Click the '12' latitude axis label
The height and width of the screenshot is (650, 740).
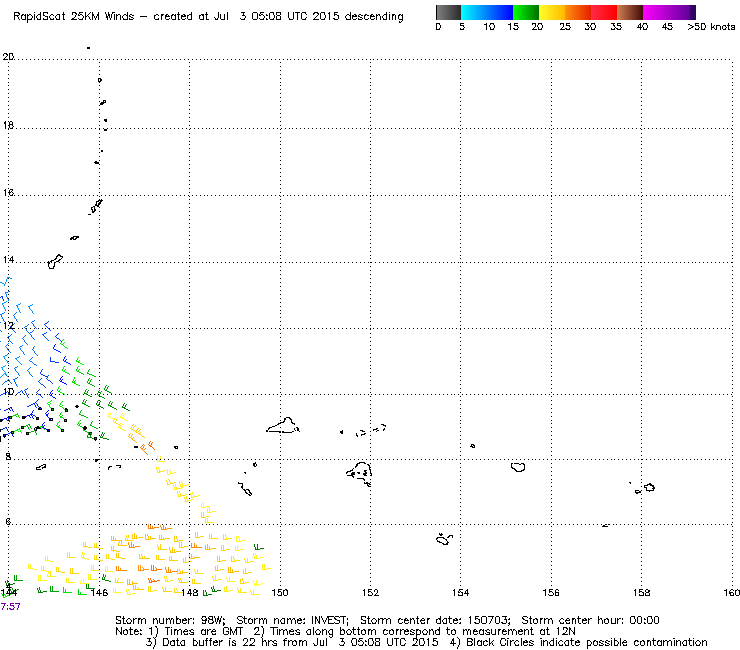coord(8,326)
